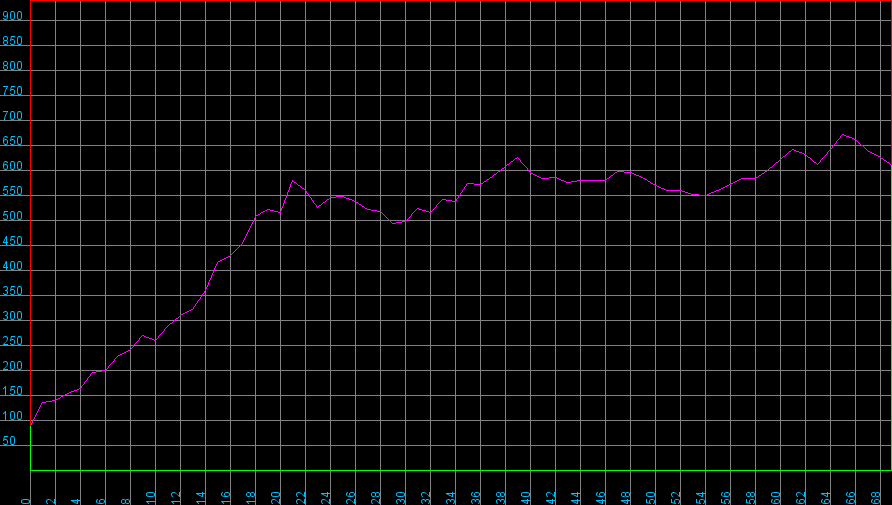Viewport: 892px width, 505px height.
Task: Click the magenta curve's starting point at zero
Action: pyautogui.click(x=31, y=425)
